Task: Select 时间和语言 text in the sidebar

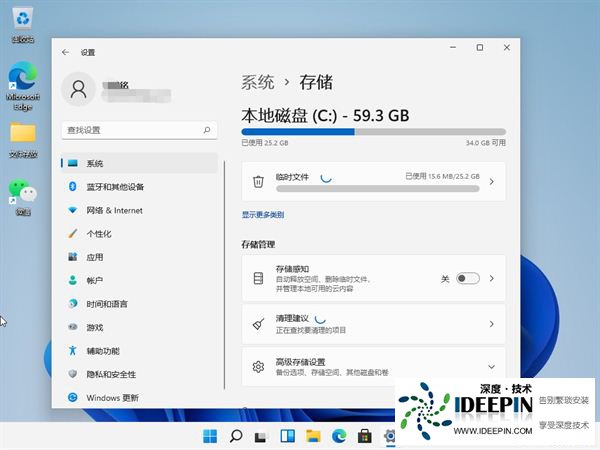Action: tap(107, 304)
